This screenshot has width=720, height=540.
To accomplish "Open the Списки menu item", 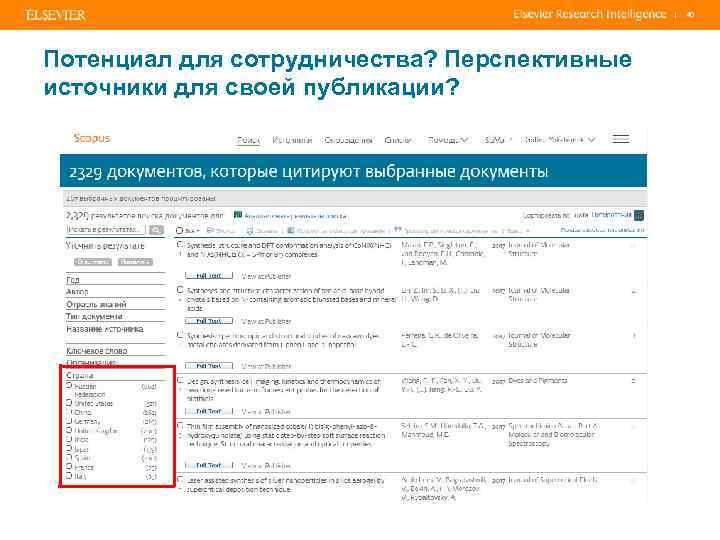I will click(398, 140).
